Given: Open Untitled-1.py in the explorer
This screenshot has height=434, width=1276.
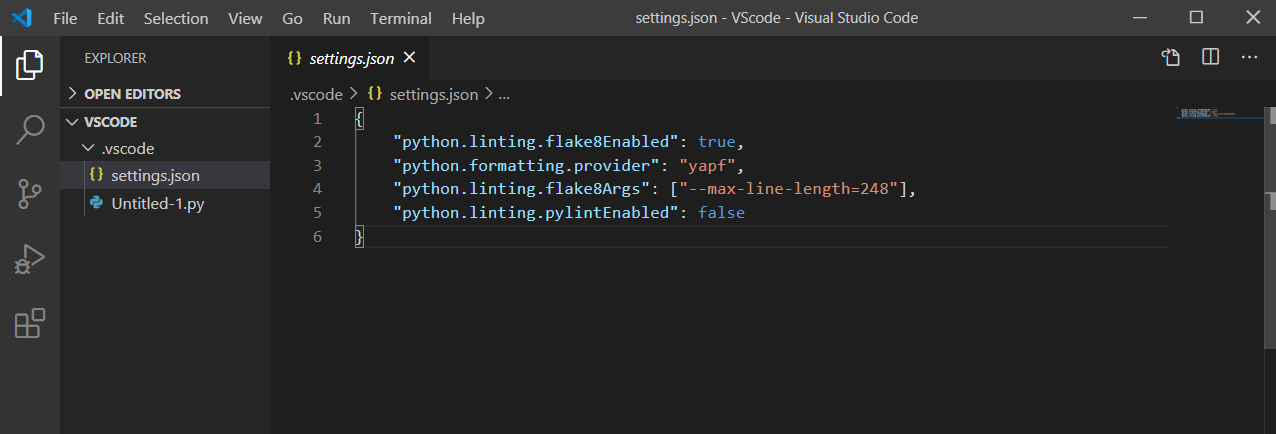Looking at the screenshot, I should (158, 203).
